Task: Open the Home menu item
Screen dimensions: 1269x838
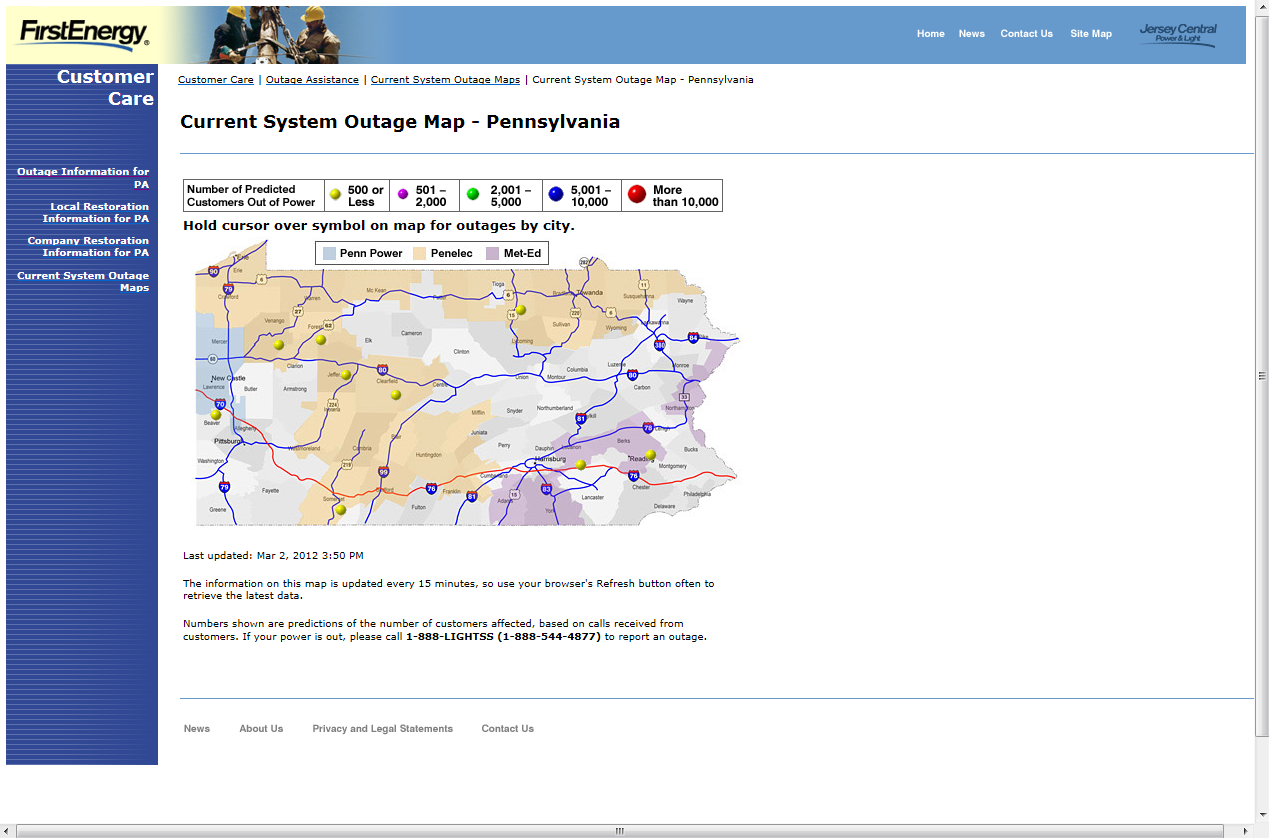Action: (x=930, y=34)
